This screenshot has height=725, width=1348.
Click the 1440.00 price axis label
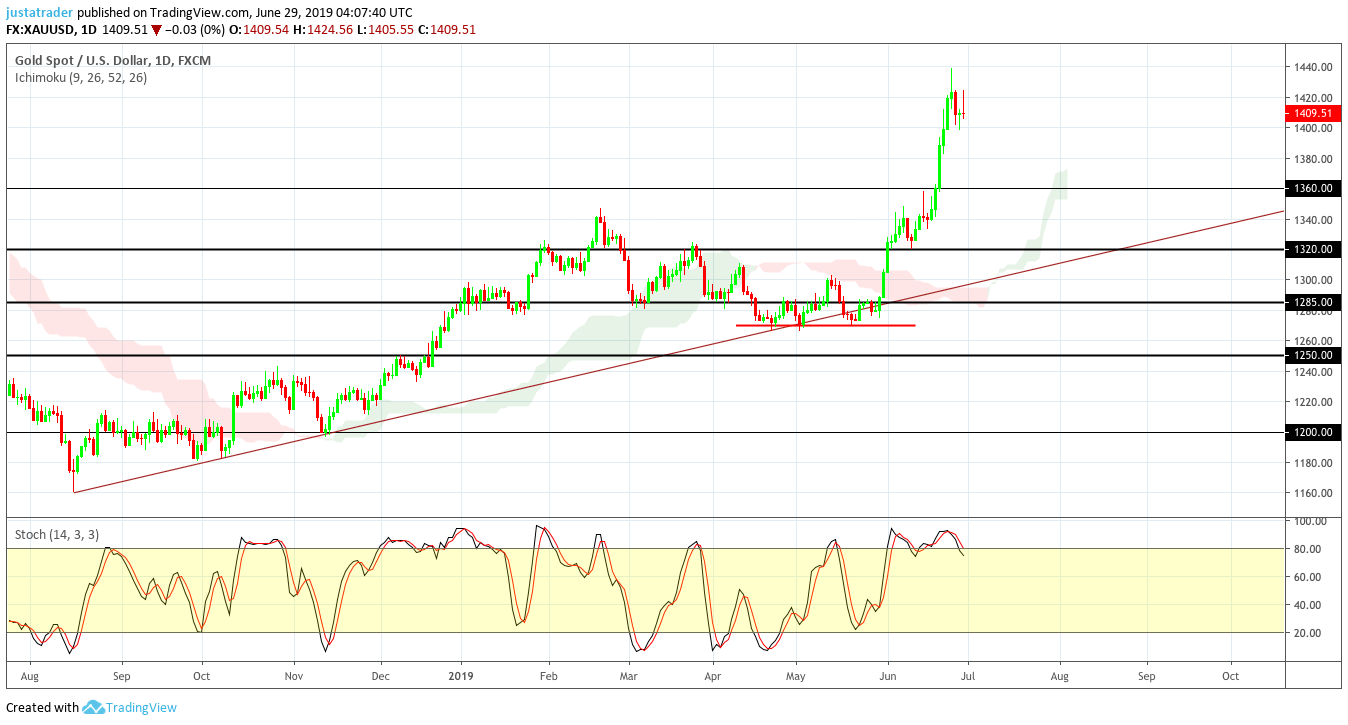click(x=1313, y=67)
